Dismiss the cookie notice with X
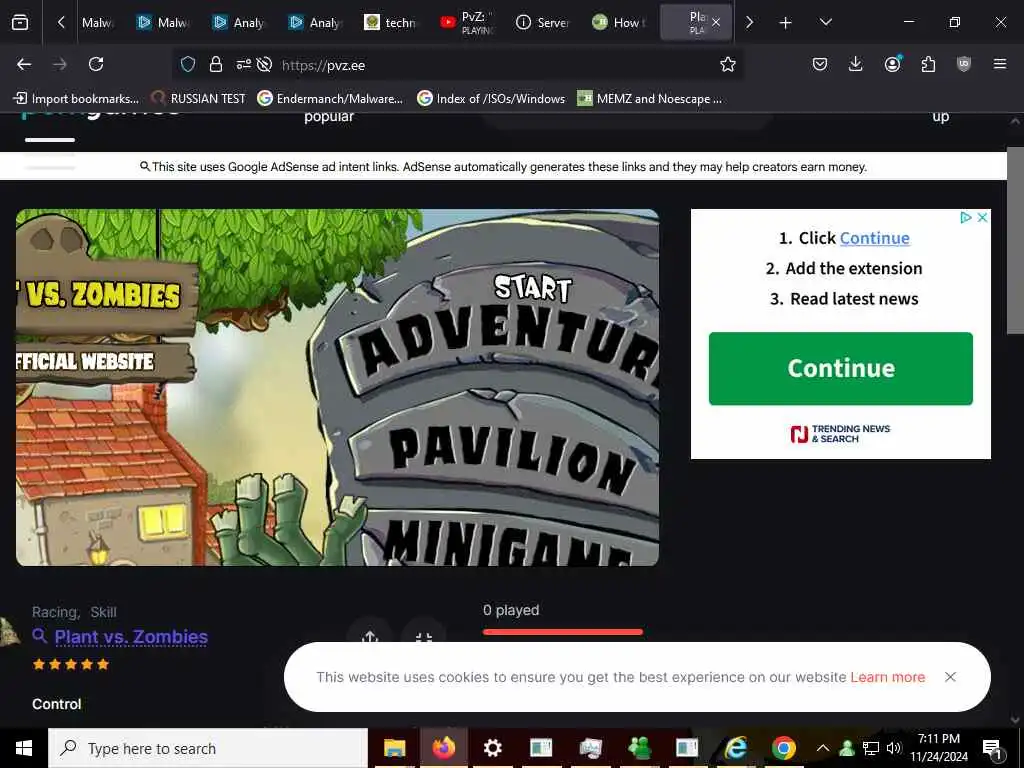This screenshot has height=768, width=1024. click(950, 677)
